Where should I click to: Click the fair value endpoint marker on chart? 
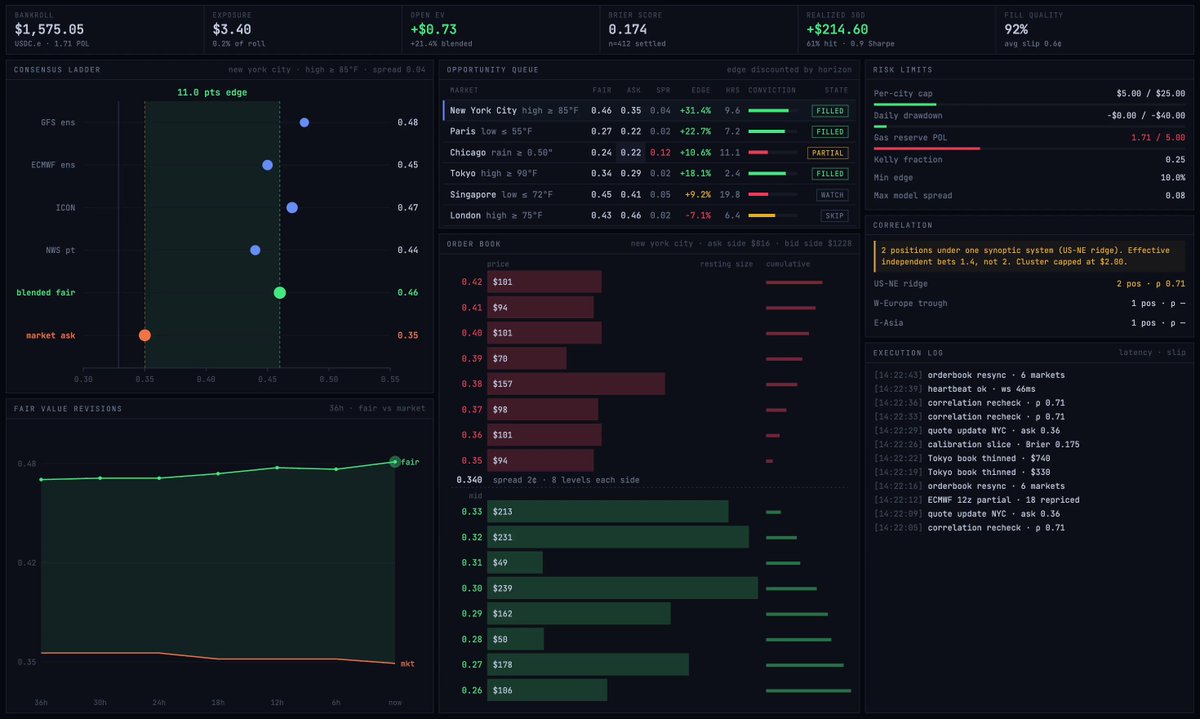395,461
